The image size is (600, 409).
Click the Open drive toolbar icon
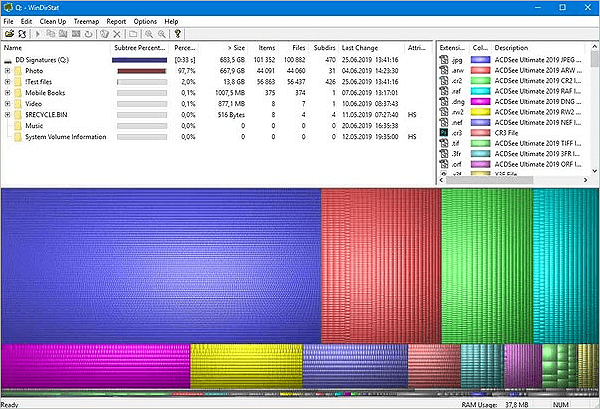(8, 33)
